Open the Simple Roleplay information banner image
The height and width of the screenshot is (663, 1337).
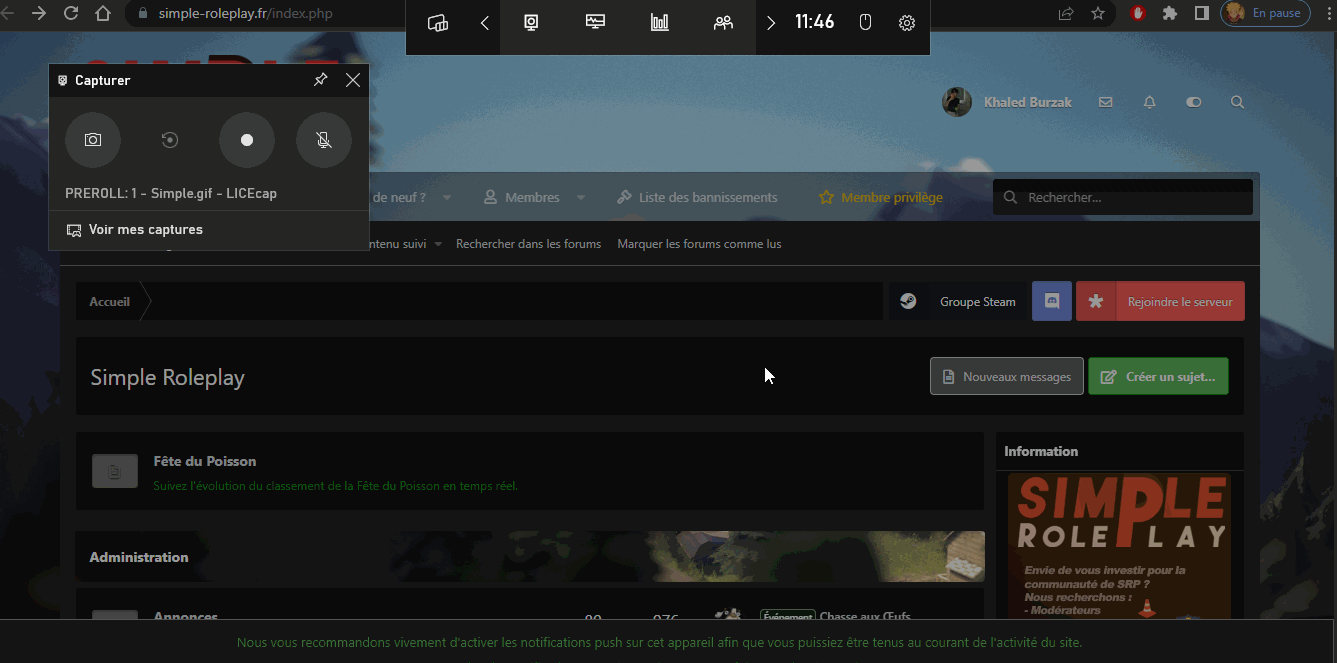(x=1119, y=546)
